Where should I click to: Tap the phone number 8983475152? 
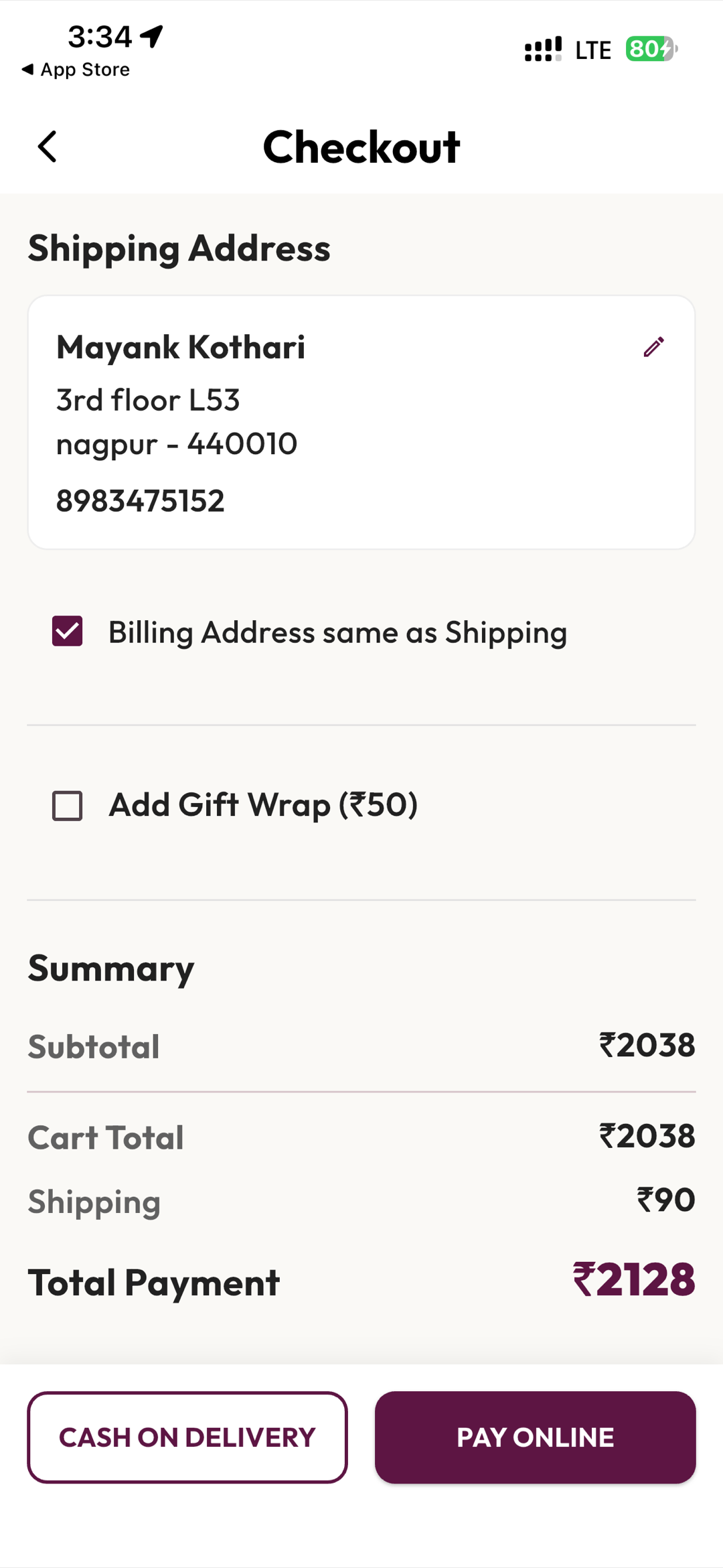tap(141, 501)
